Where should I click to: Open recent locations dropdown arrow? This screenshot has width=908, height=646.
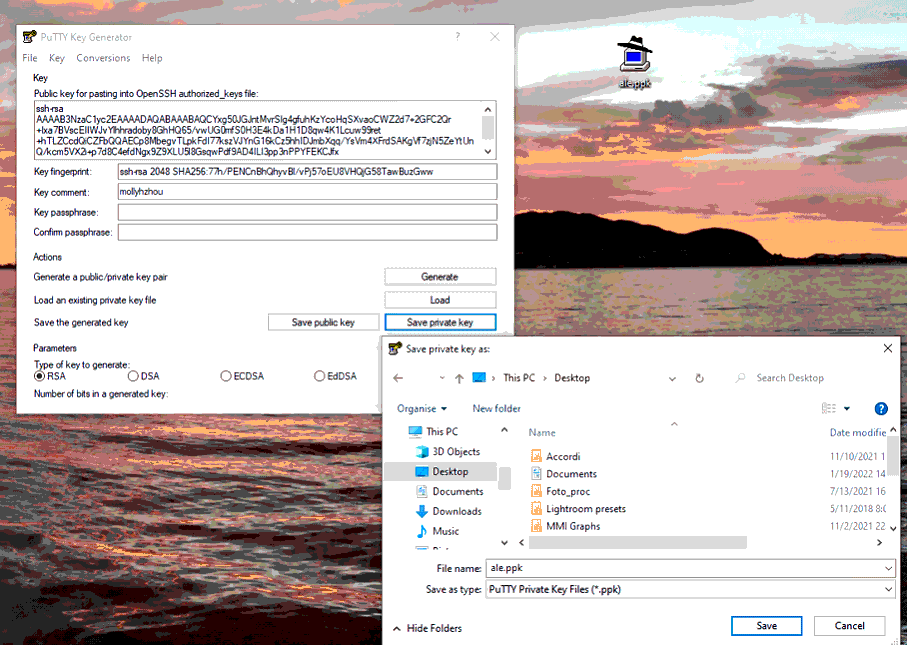click(442, 377)
